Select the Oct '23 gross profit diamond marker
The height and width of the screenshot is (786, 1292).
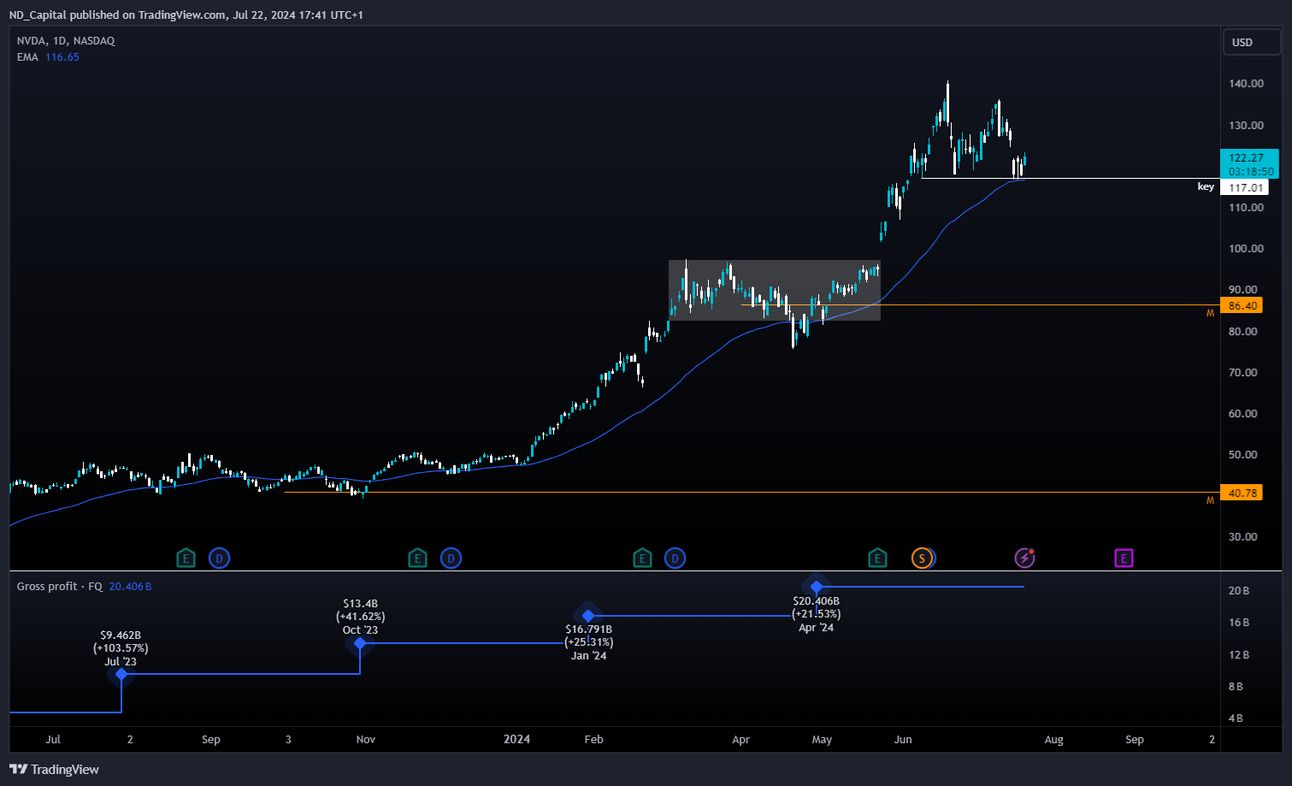click(360, 643)
